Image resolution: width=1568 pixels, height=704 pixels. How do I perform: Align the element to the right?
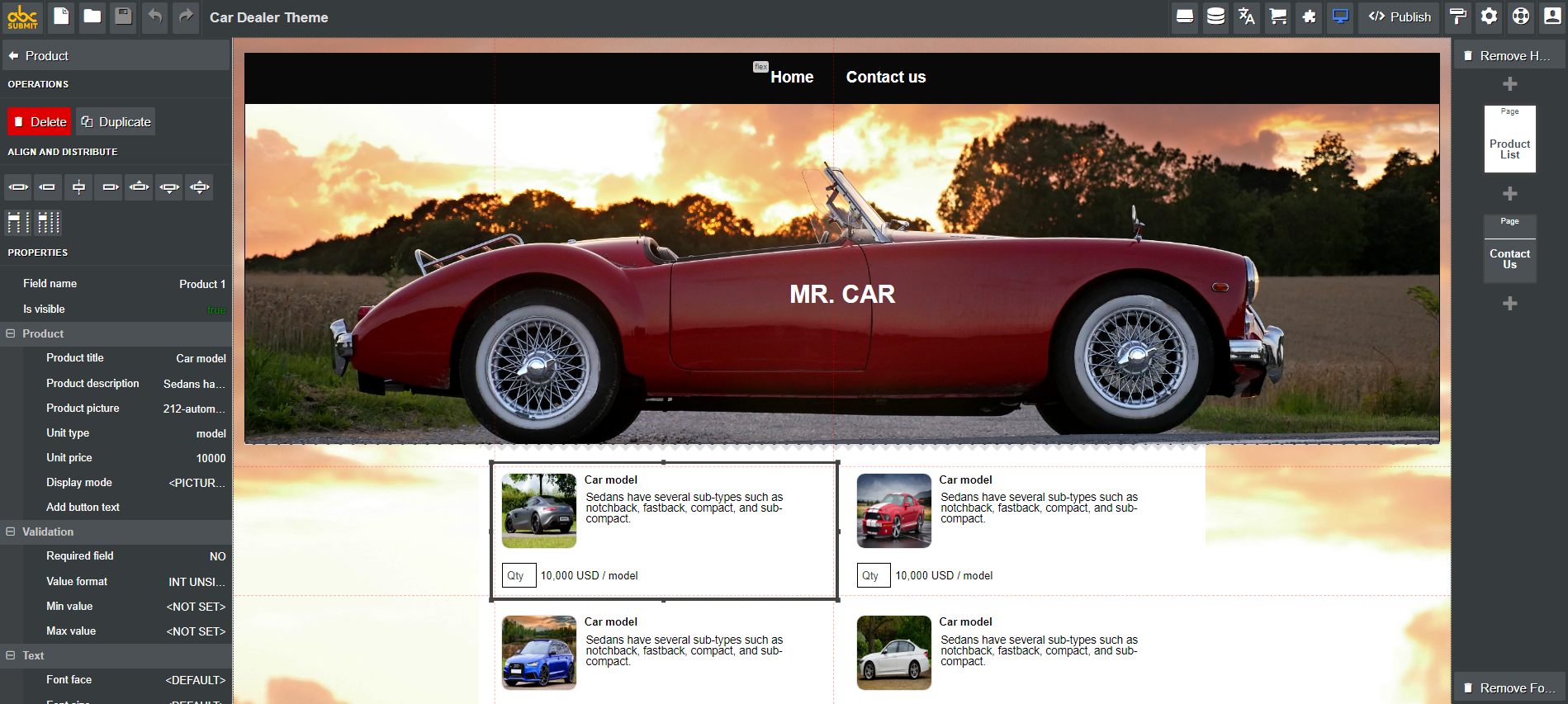(x=109, y=187)
